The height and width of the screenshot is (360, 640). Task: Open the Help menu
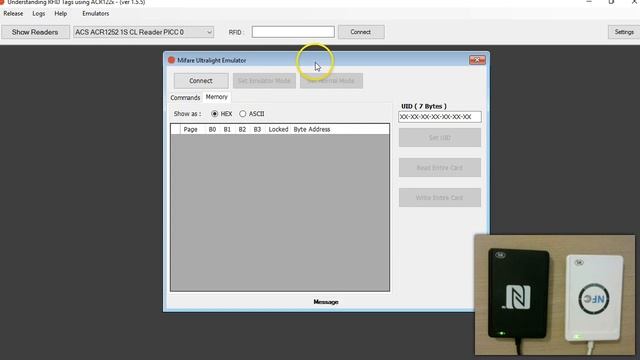(x=61, y=13)
